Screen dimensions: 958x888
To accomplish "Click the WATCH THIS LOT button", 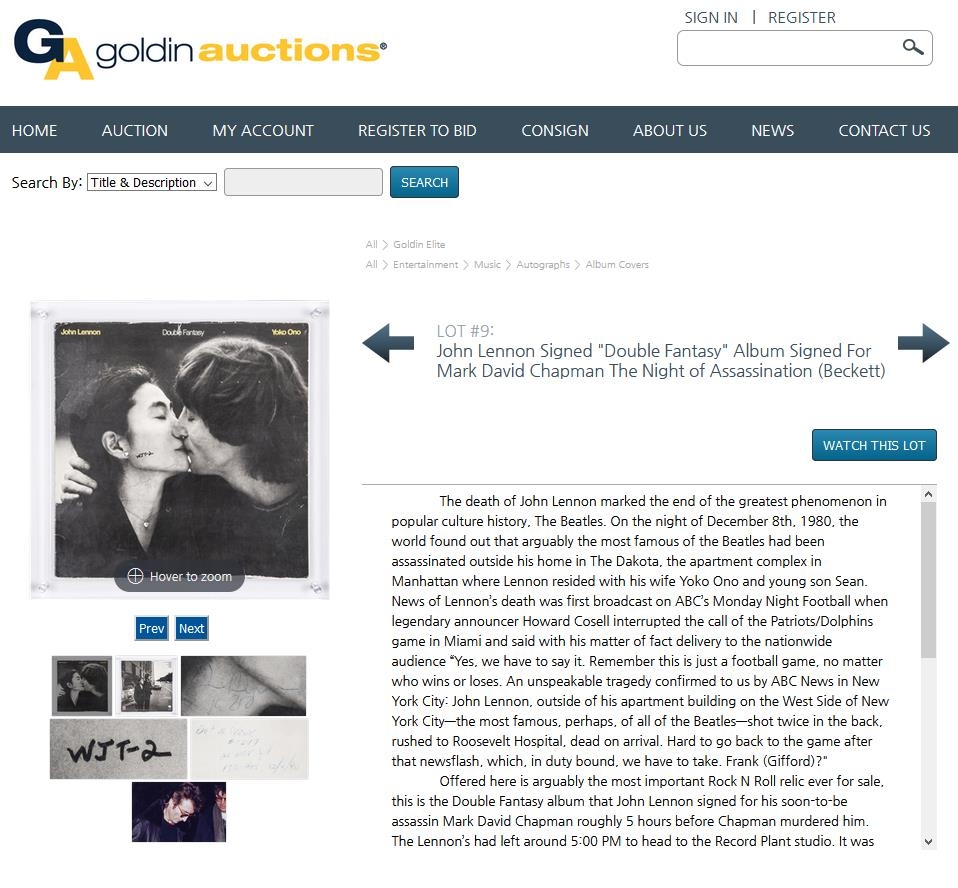I will [x=874, y=445].
